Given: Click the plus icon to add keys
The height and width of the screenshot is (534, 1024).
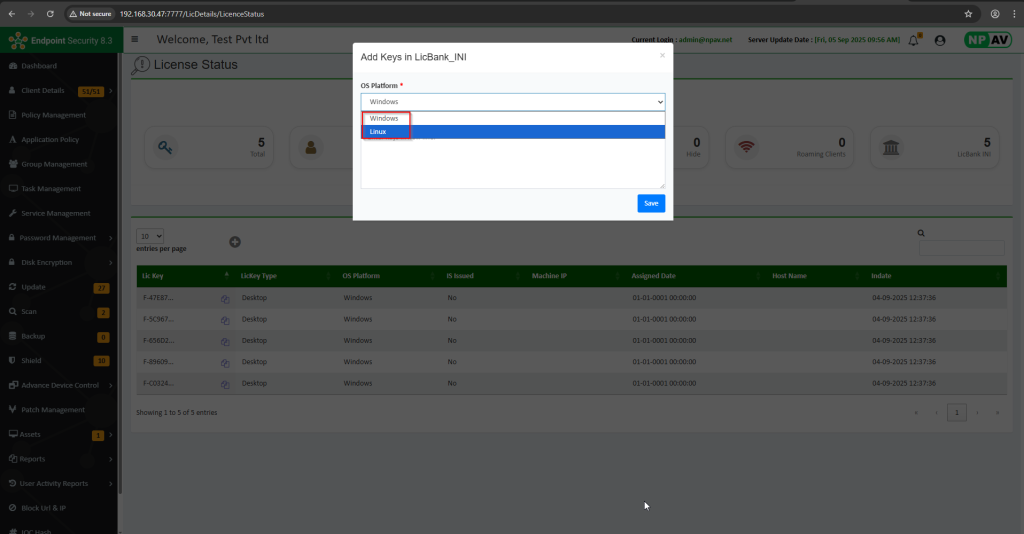Looking at the screenshot, I should (235, 242).
